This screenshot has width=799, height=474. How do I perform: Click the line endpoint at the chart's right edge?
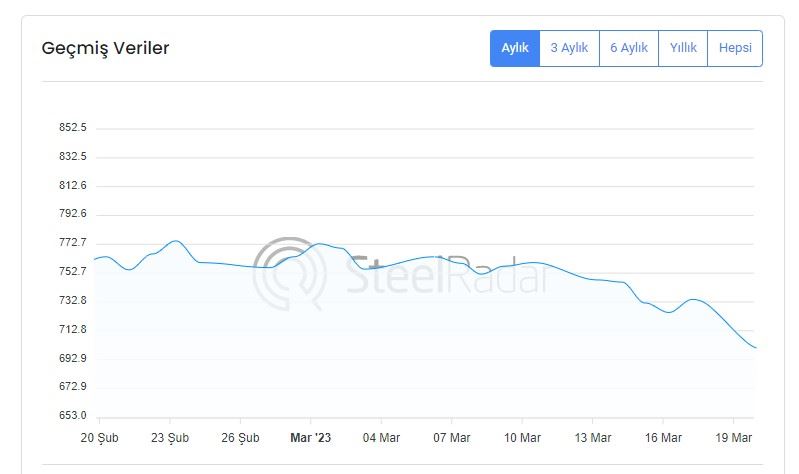click(x=755, y=348)
